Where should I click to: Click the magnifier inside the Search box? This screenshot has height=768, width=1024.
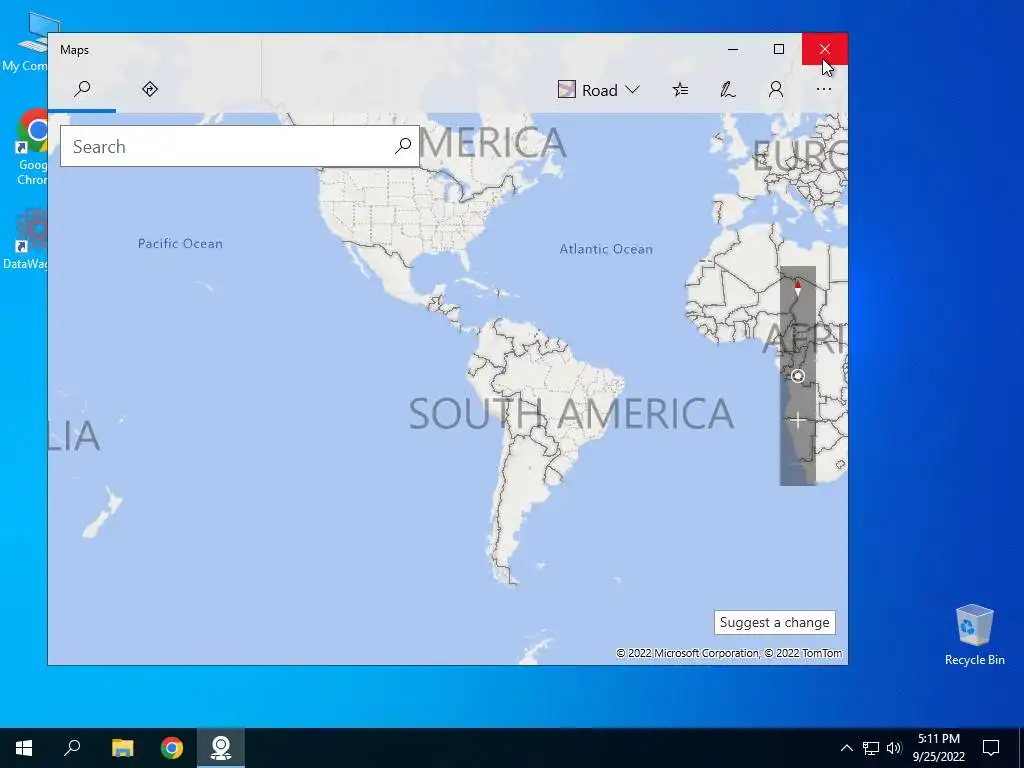[x=403, y=146]
